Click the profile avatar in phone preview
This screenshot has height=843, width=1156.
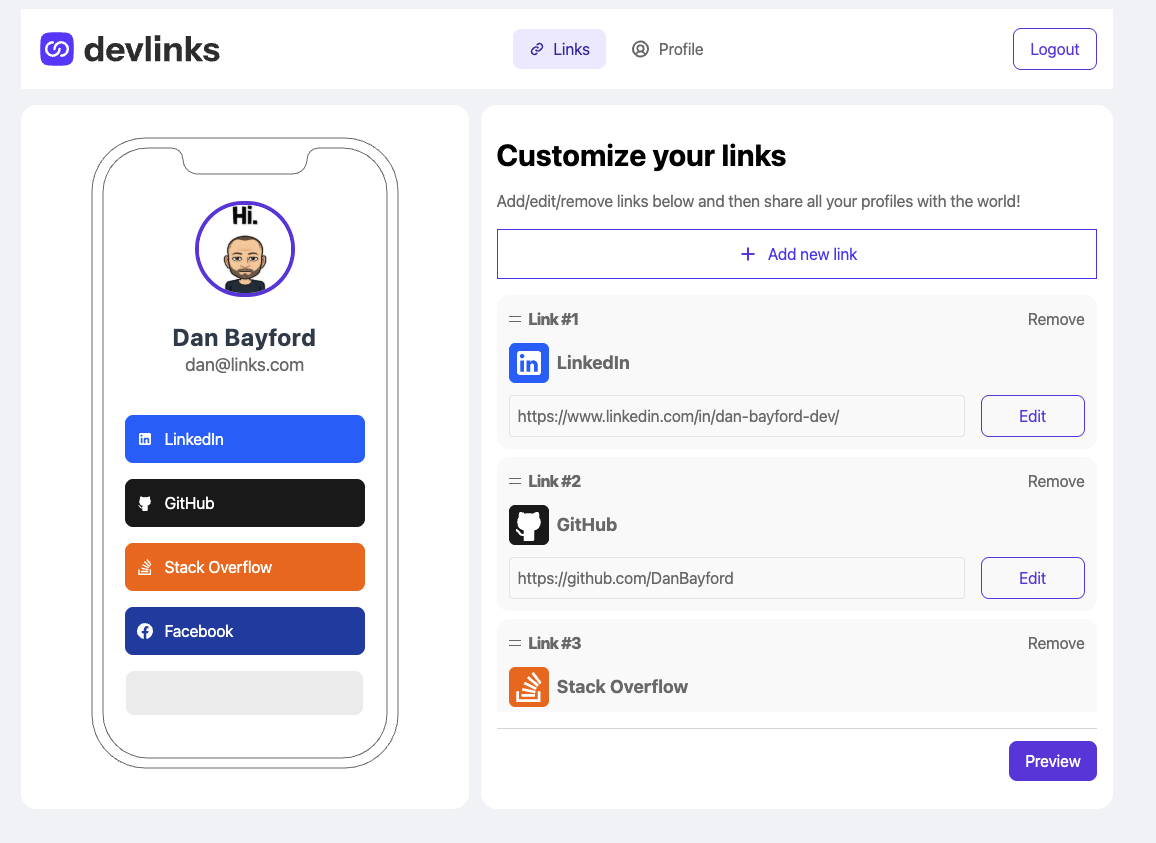245,250
